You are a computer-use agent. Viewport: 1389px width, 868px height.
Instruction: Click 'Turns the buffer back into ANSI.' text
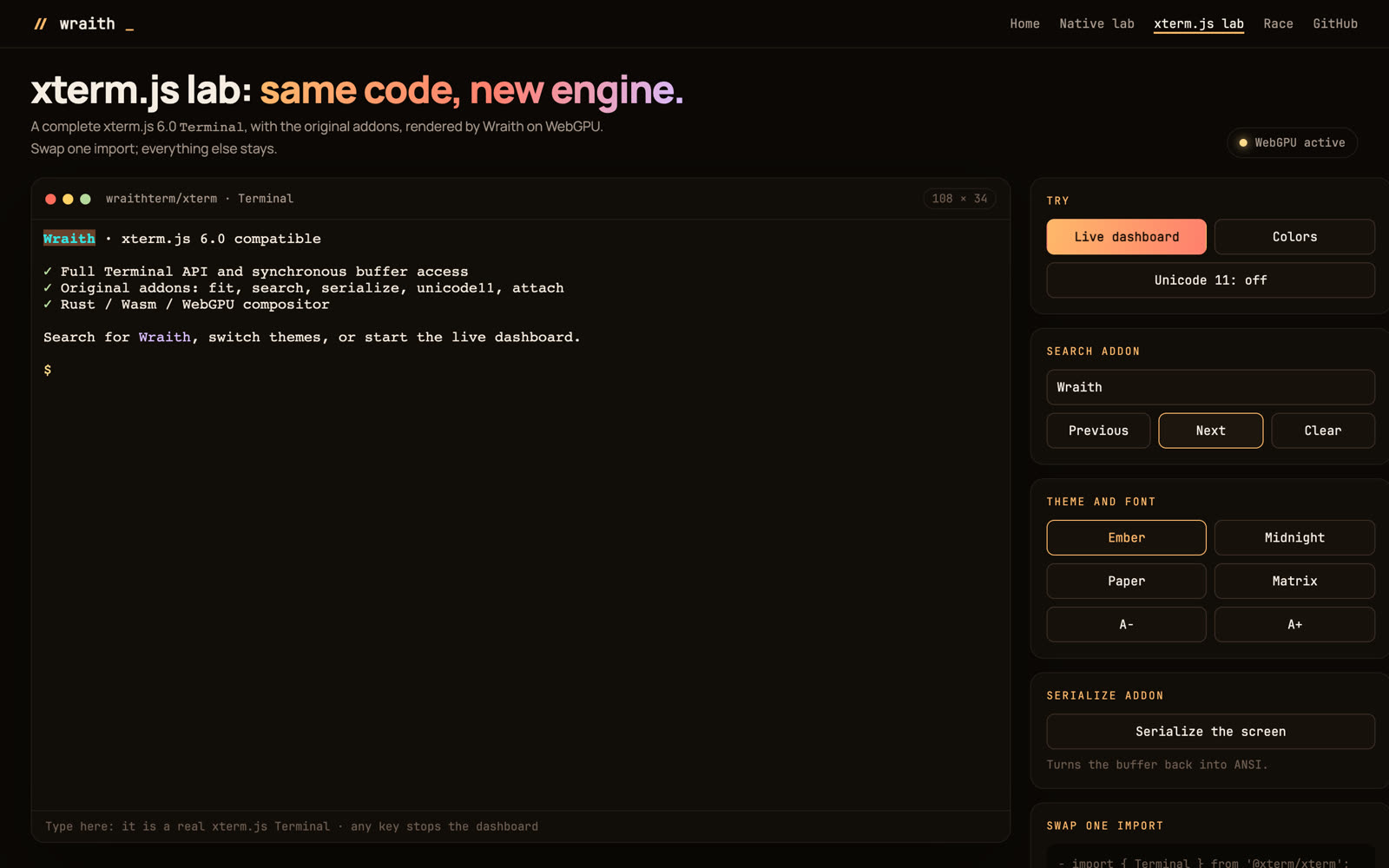1157,765
